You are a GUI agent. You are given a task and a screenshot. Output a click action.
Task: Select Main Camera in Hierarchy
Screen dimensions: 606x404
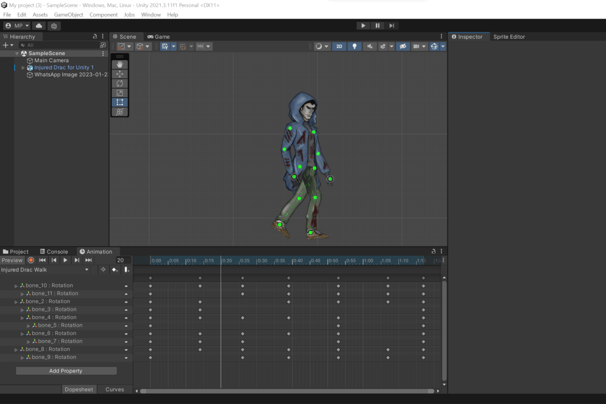click(51, 60)
